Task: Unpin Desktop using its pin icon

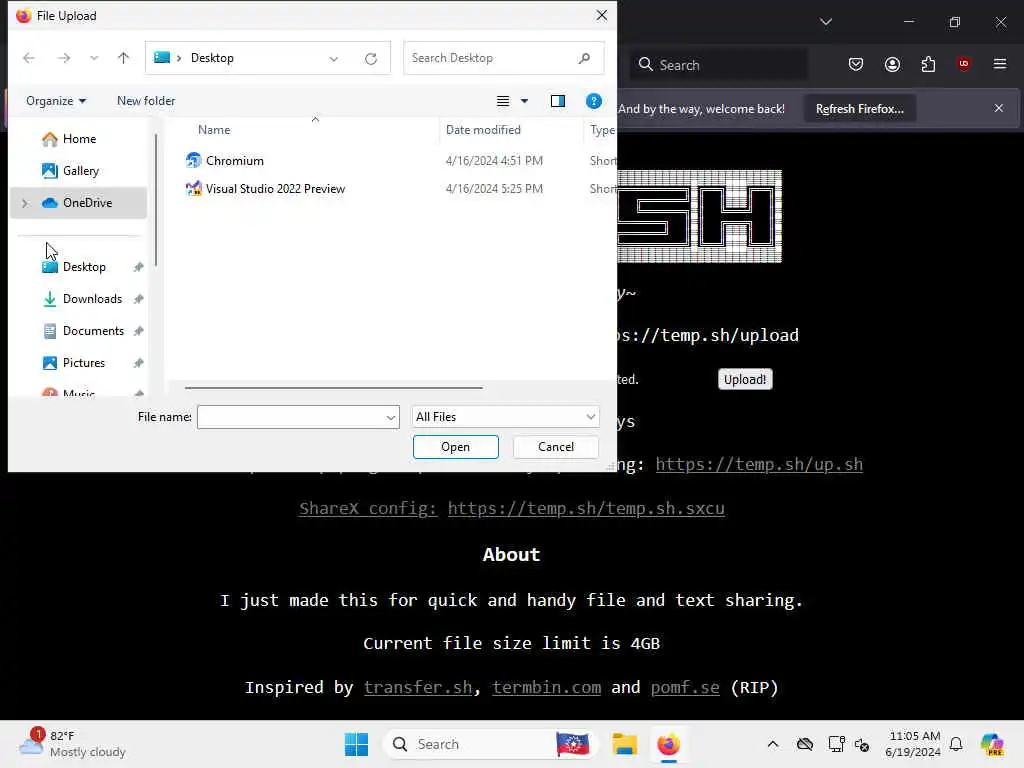Action: click(x=138, y=267)
